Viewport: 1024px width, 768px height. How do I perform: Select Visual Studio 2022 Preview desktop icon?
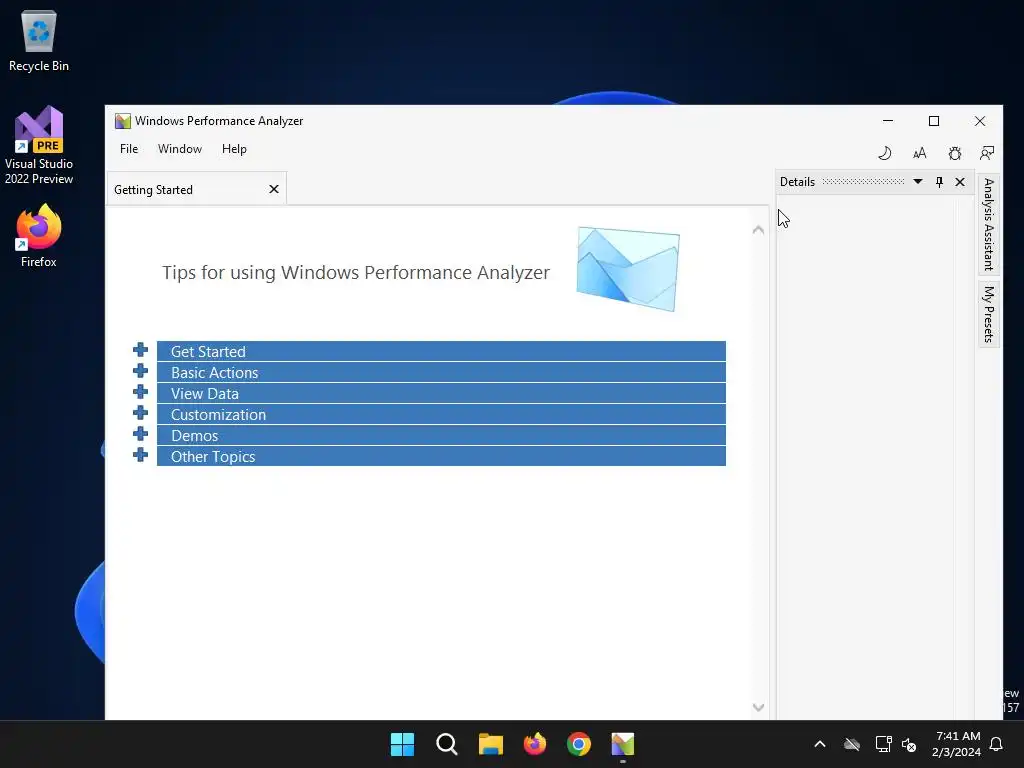39,145
